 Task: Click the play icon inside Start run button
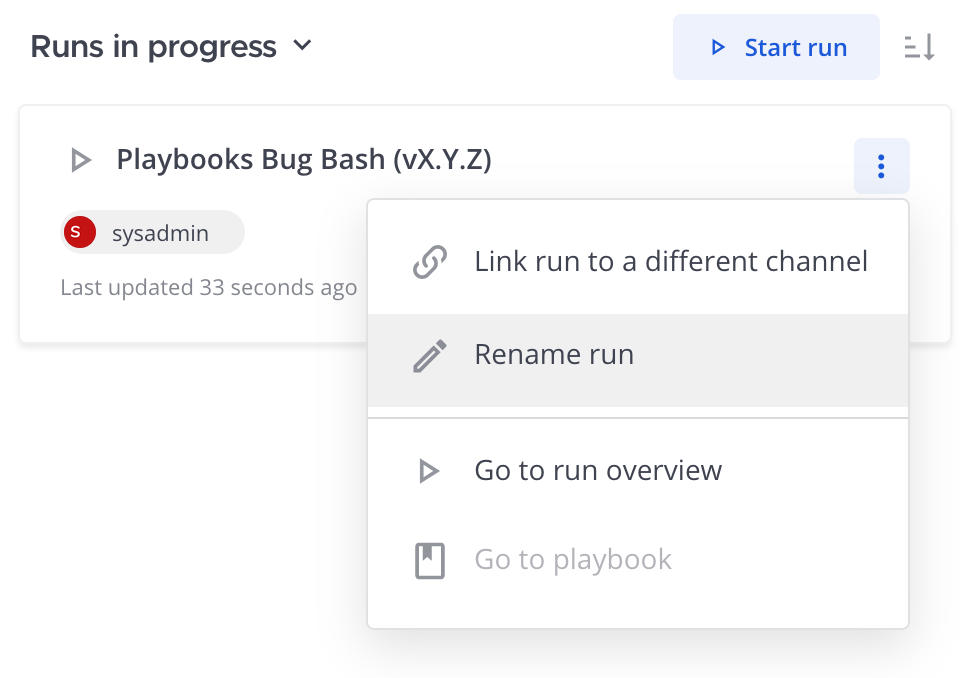[718, 47]
